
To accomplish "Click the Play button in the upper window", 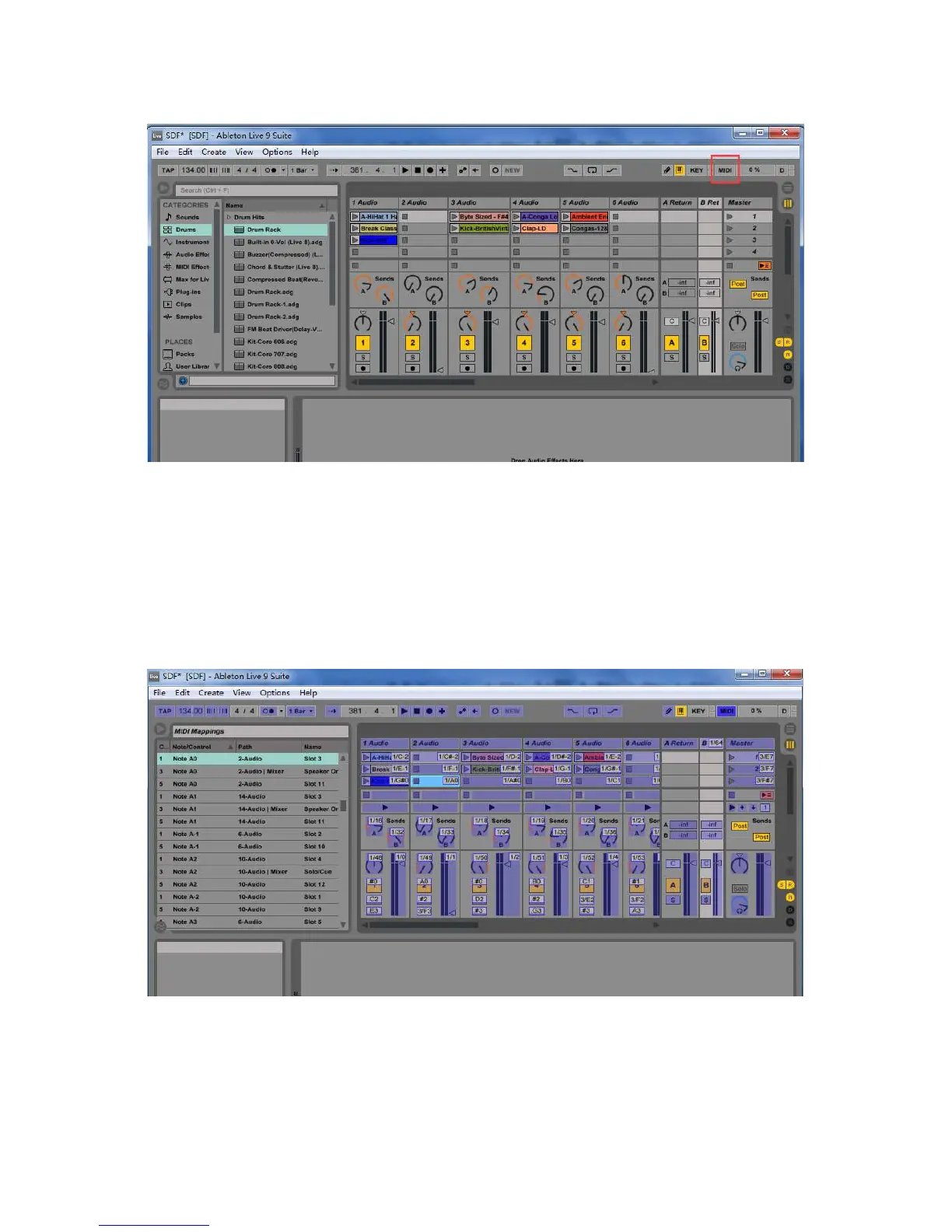I will (x=405, y=170).
